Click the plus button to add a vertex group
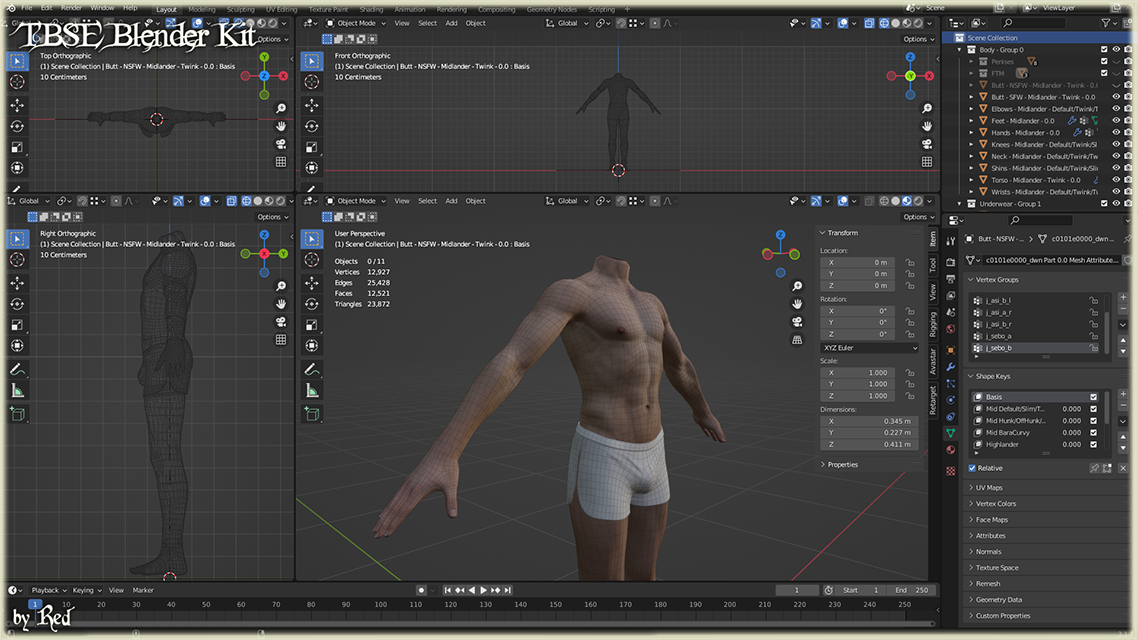The width and height of the screenshot is (1138, 640). 1123,297
